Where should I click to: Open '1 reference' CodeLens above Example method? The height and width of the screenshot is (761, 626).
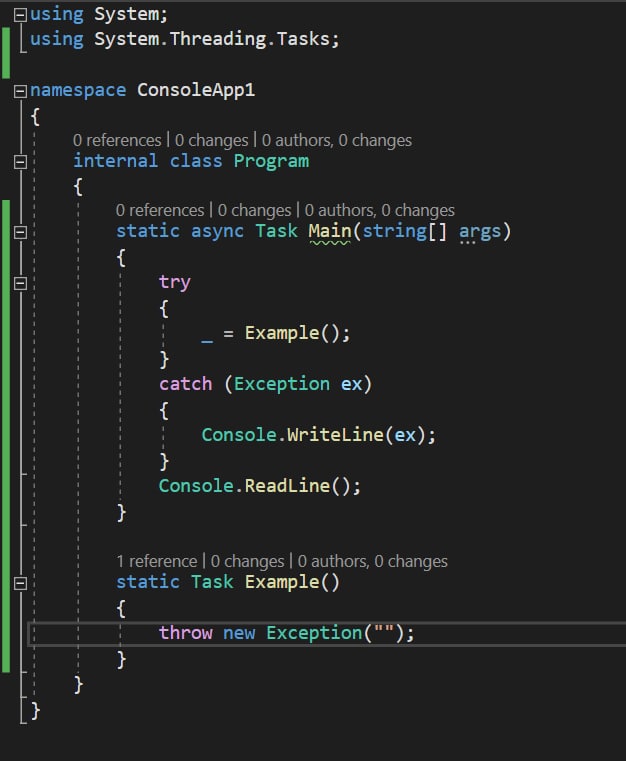point(157,561)
